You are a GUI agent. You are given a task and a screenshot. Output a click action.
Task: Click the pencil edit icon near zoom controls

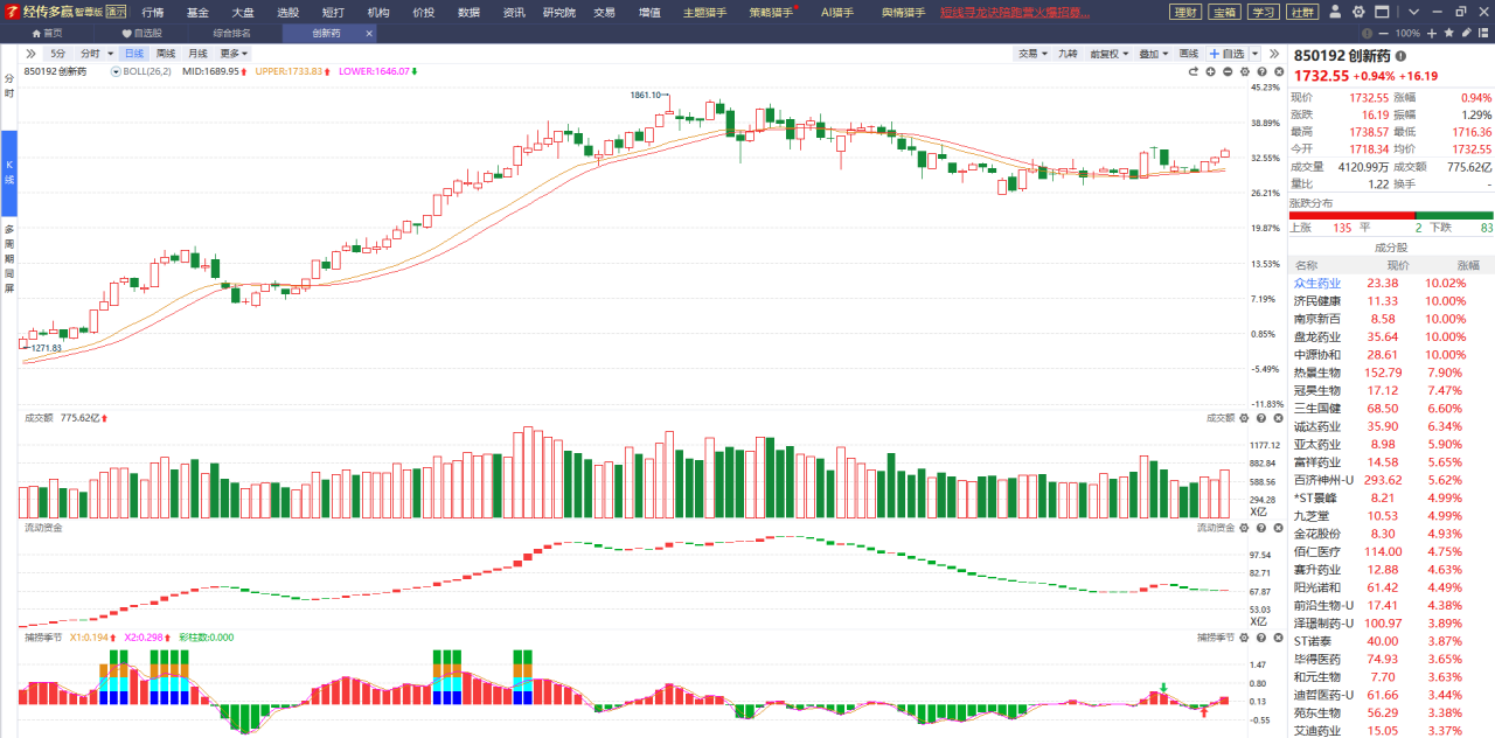(1466, 33)
